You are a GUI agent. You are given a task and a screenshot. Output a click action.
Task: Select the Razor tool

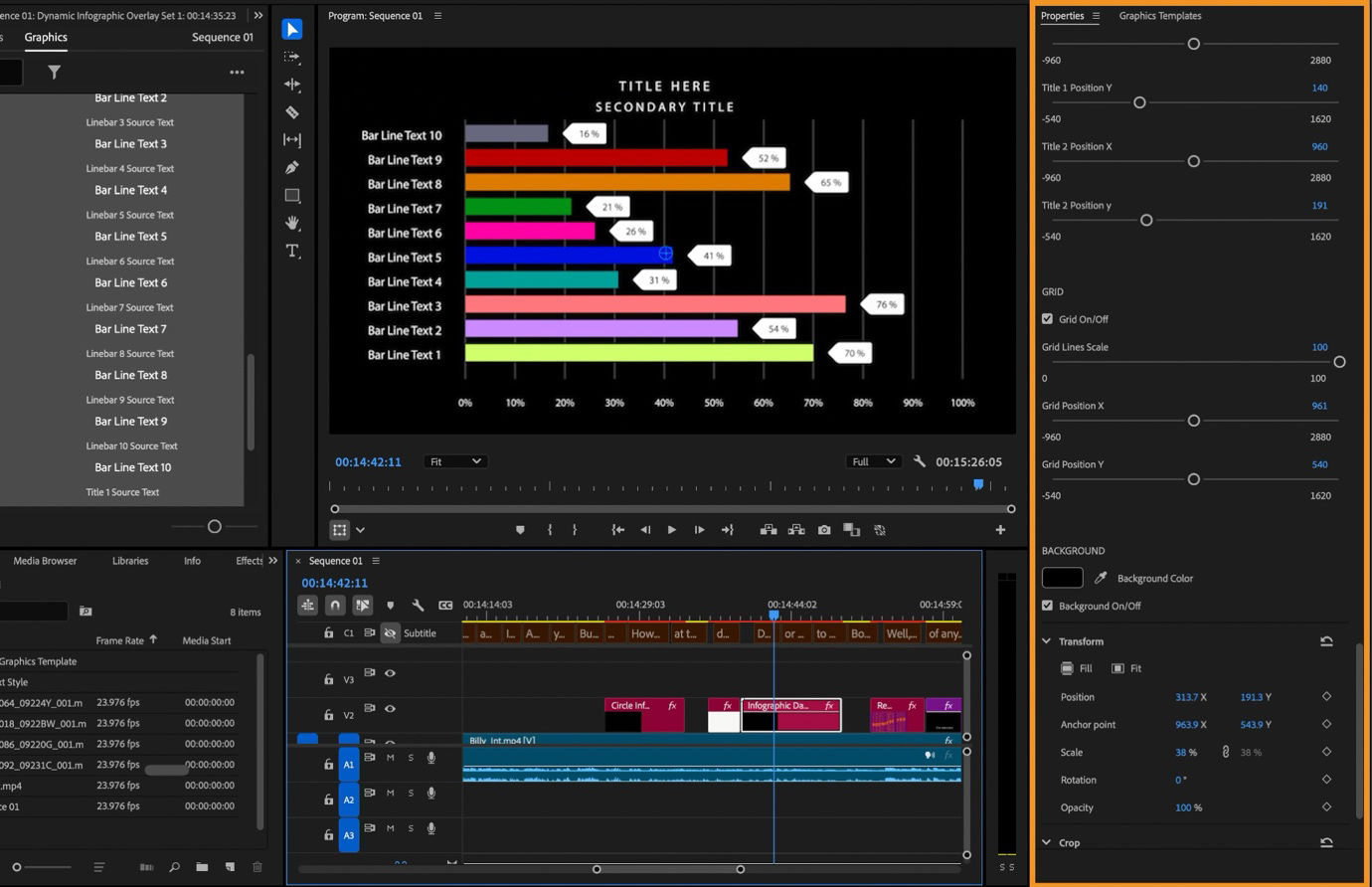[x=291, y=112]
